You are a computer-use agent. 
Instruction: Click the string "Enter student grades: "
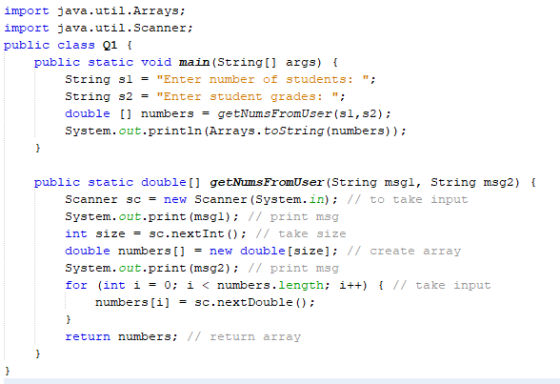click(x=248, y=96)
